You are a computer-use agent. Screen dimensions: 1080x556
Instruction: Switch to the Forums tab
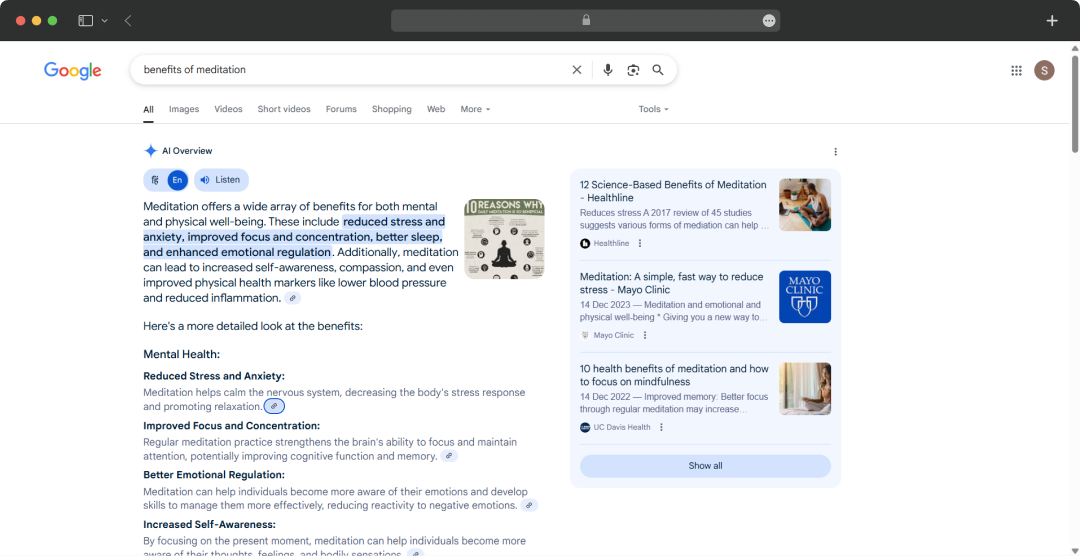tap(341, 109)
